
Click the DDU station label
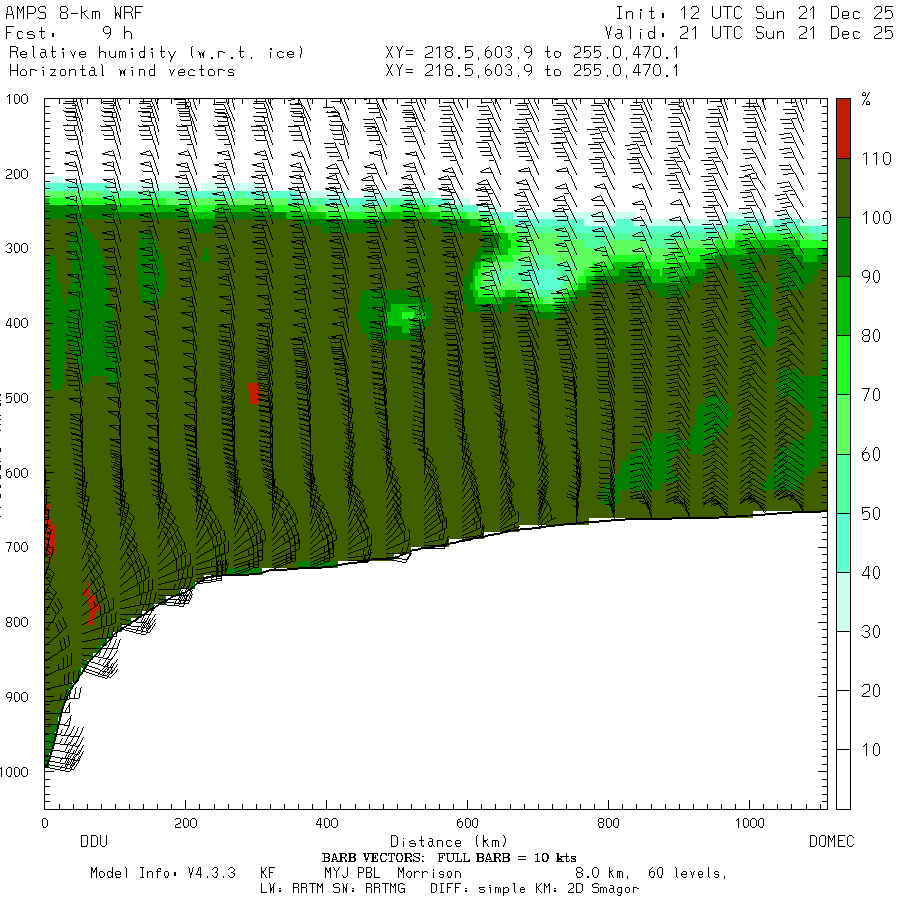pos(94,841)
